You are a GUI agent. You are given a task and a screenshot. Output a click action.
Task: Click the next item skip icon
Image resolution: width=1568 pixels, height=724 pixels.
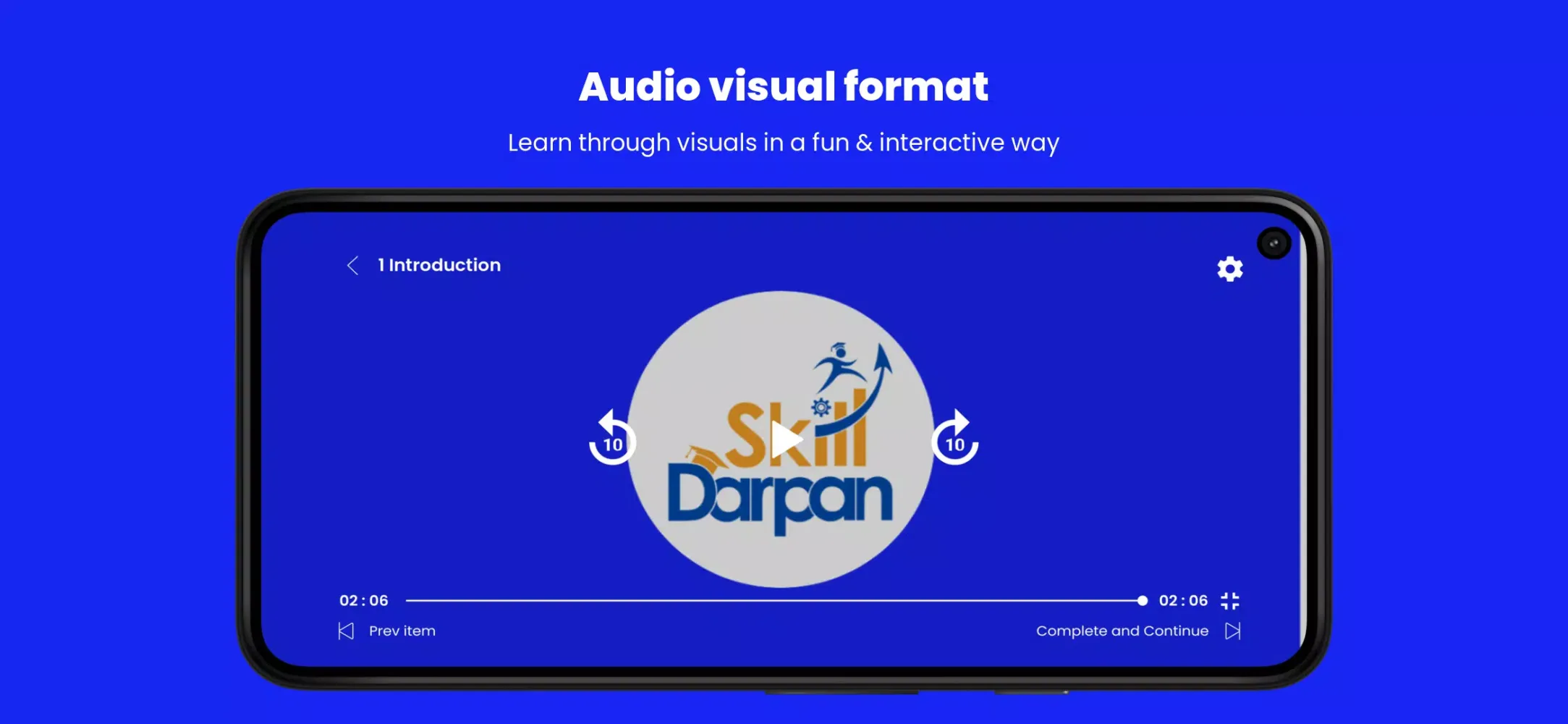click(x=1233, y=631)
